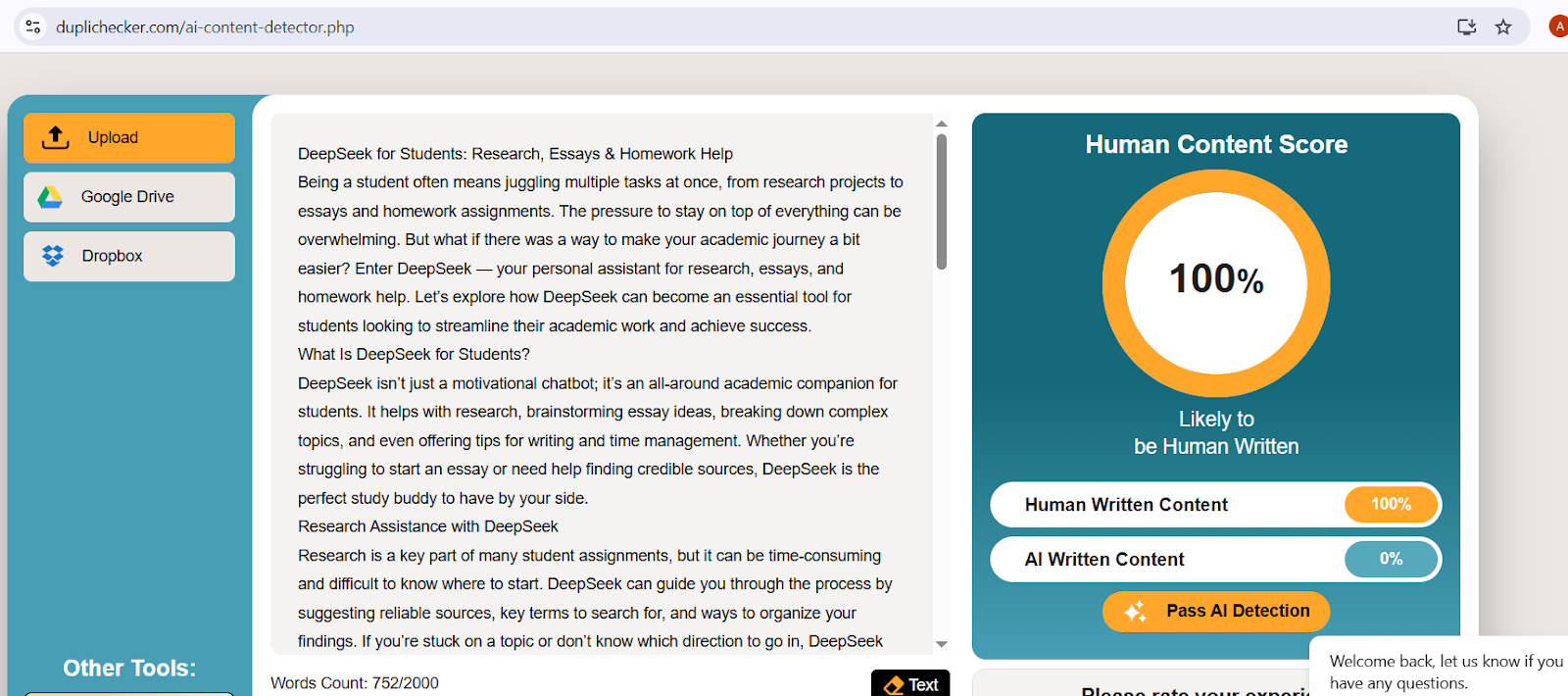
Task: Click the Dropbox logo icon
Action: (53, 256)
